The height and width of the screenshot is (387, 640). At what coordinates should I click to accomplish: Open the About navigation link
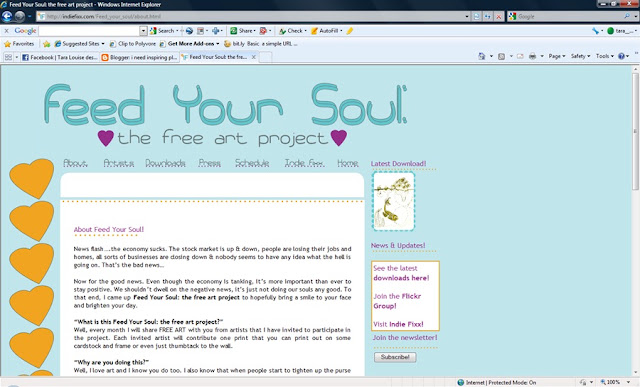pos(76,163)
